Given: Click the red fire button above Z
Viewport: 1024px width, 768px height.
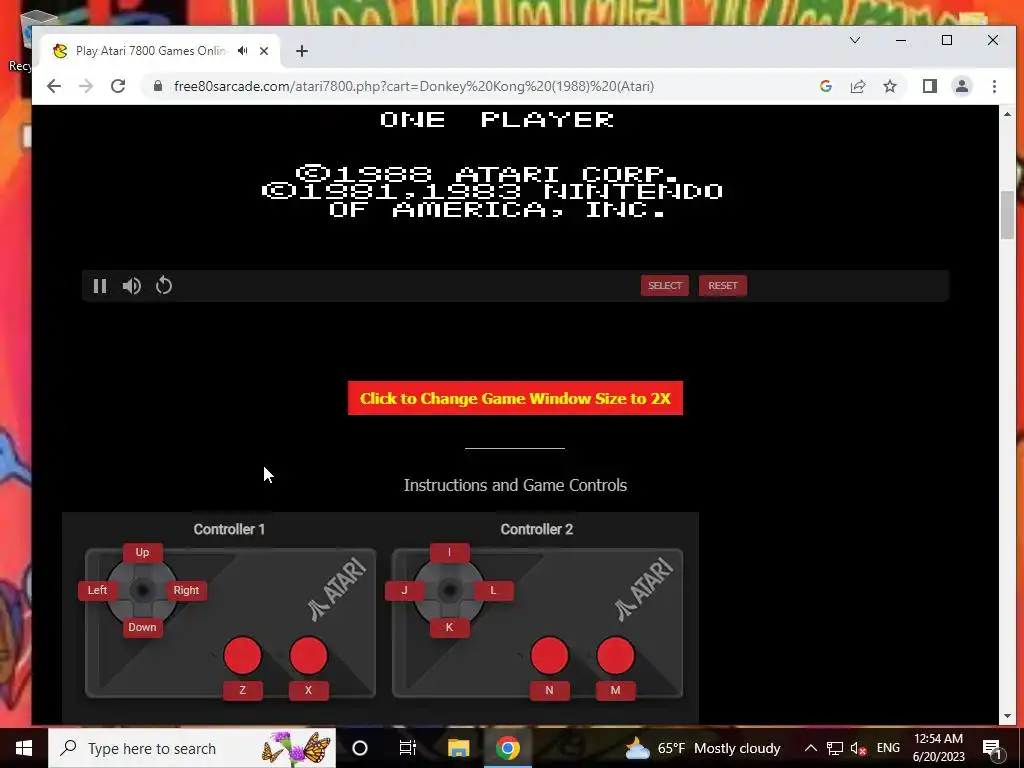Looking at the screenshot, I should 242,656.
